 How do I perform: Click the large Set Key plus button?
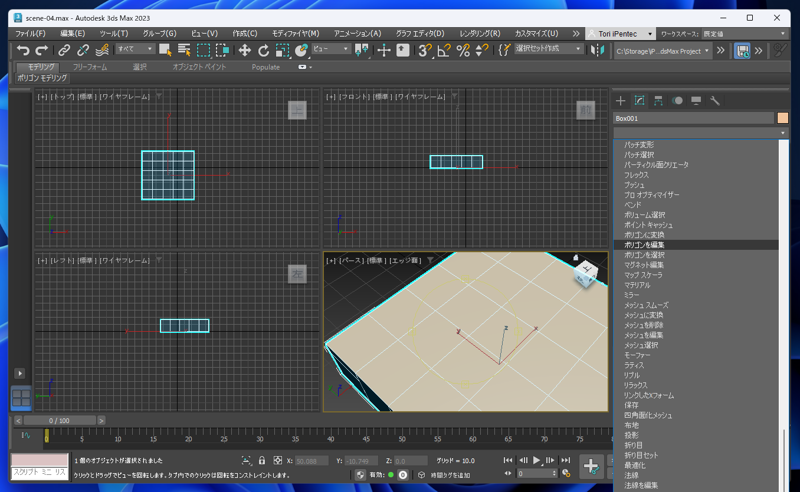[591, 465]
